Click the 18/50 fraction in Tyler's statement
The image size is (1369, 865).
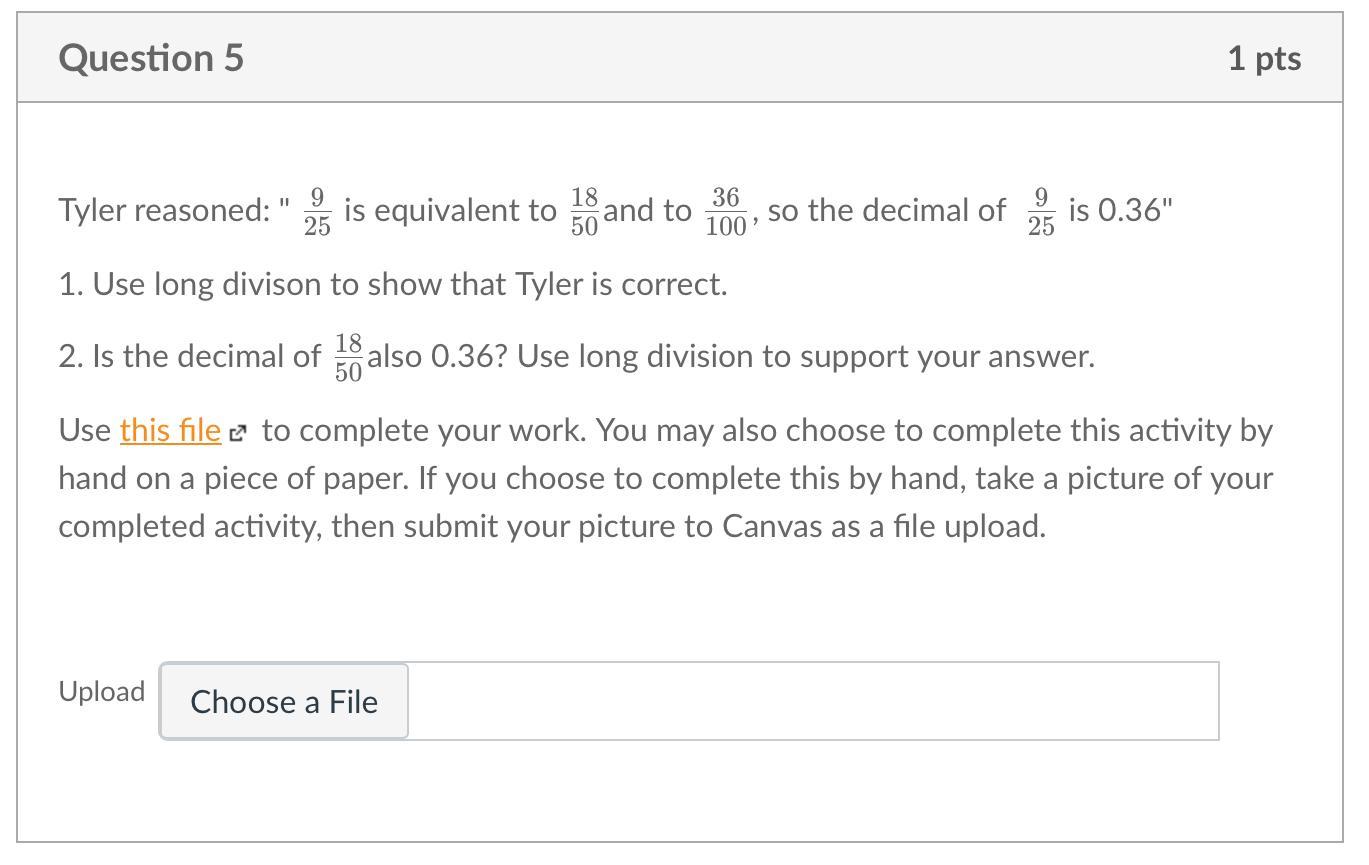tap(585, 211)
